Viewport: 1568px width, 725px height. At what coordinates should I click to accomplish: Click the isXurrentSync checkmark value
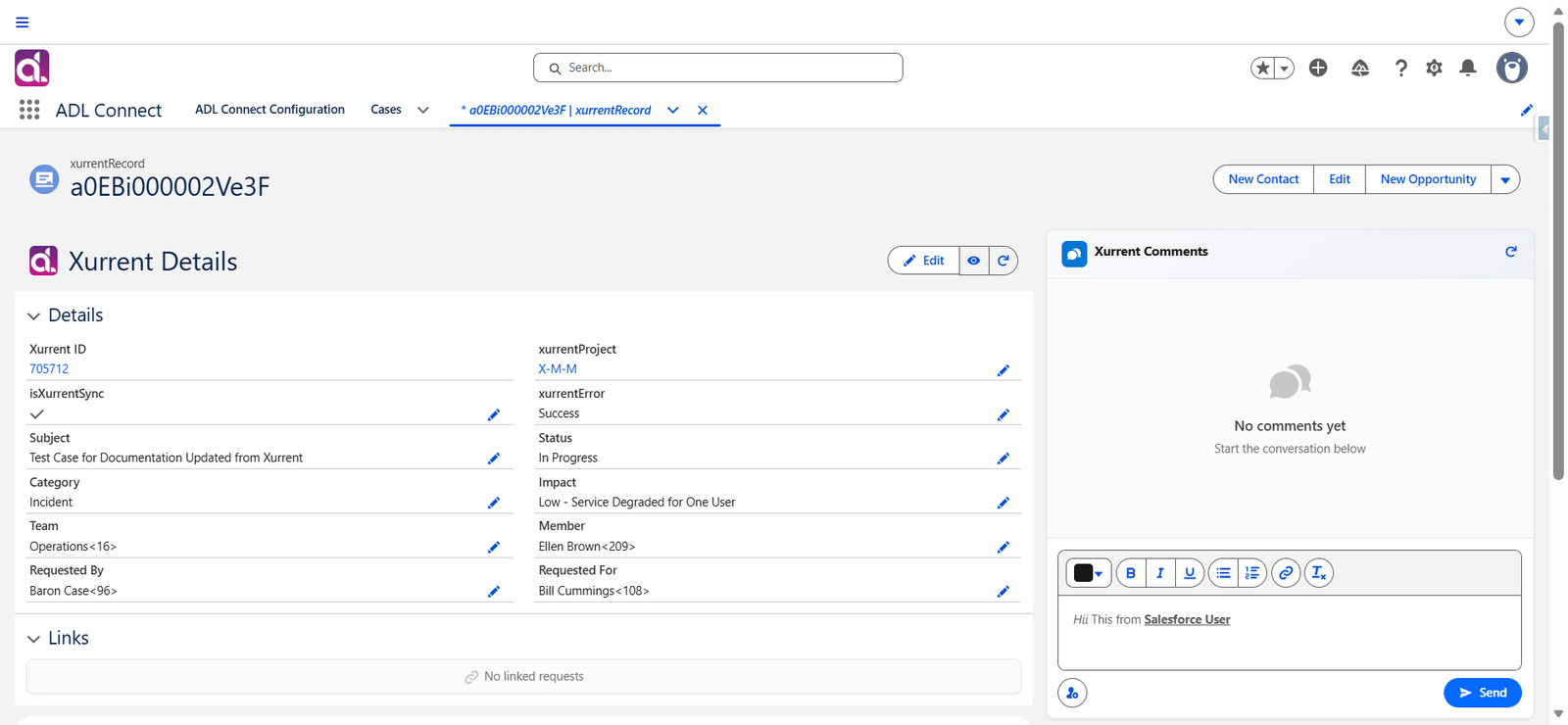pyautogui.click(x=37, y=414)
